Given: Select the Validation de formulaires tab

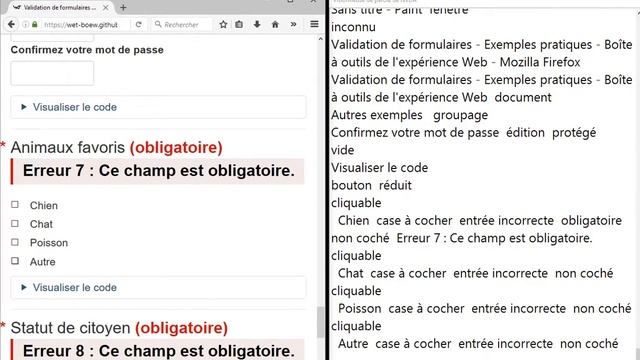Looking at the screenshot, I should (60, 7).
